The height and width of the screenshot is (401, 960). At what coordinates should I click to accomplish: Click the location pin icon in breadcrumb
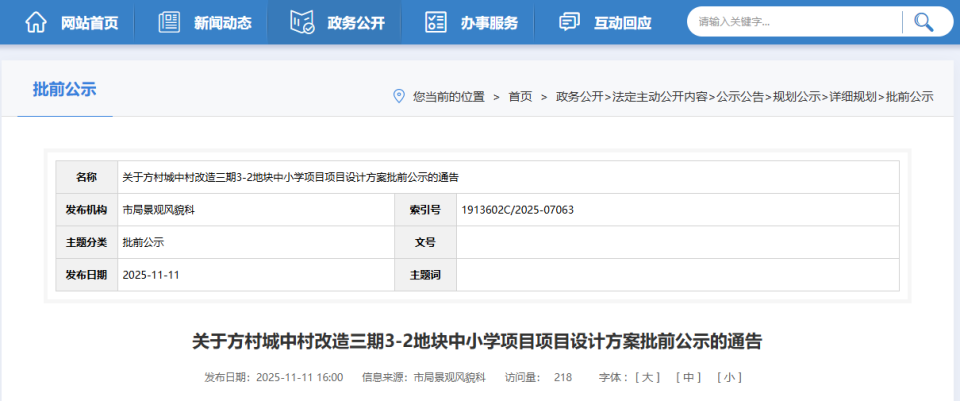point(399,96)
